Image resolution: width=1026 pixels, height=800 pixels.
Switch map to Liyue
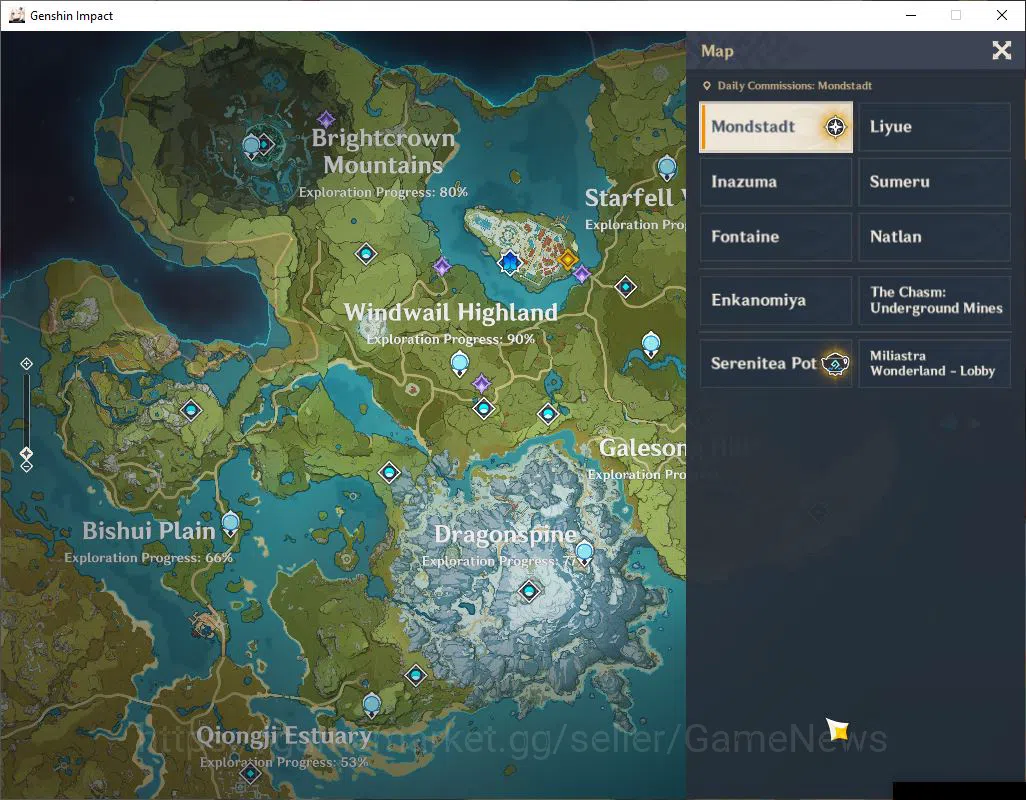click(x=934, y=127)
